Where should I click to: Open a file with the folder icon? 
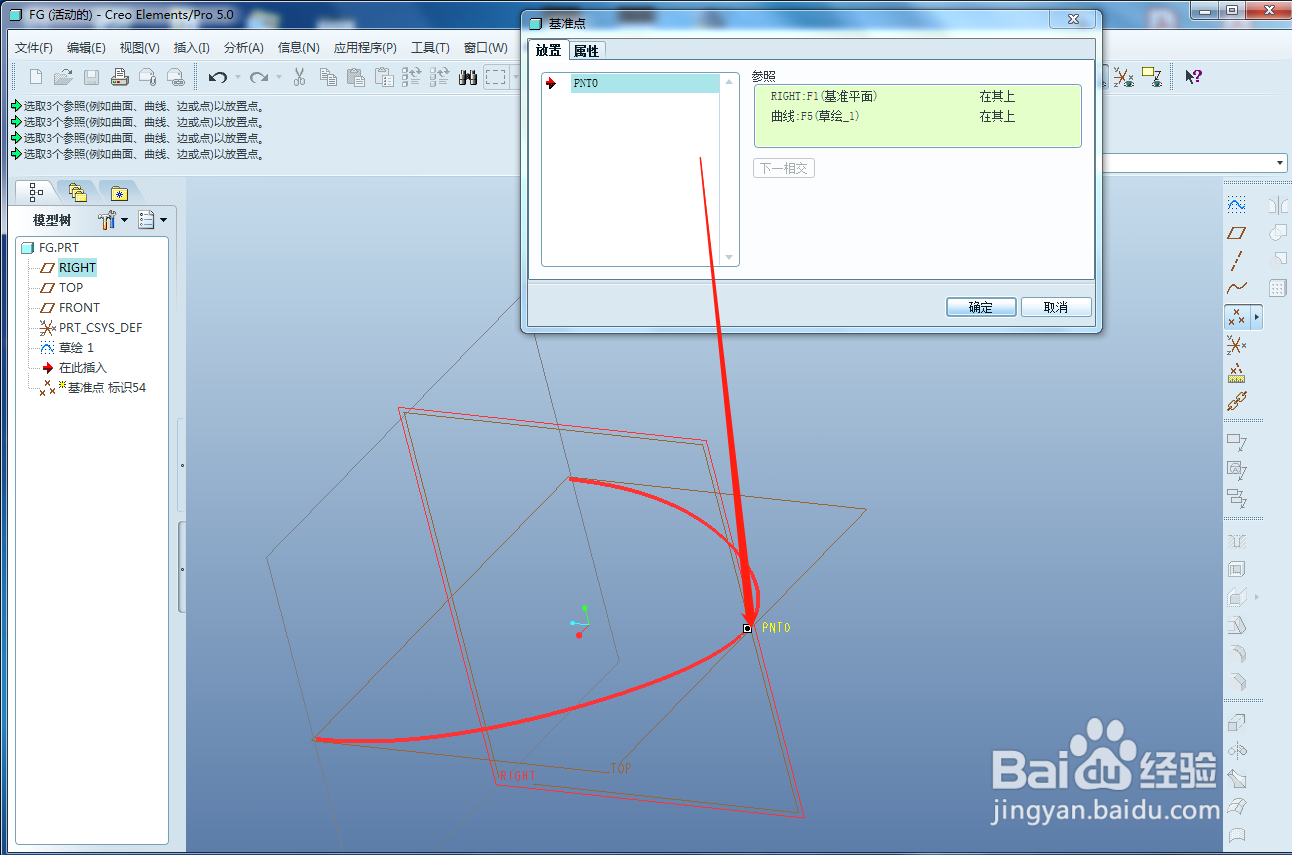[x=63, y=77]
